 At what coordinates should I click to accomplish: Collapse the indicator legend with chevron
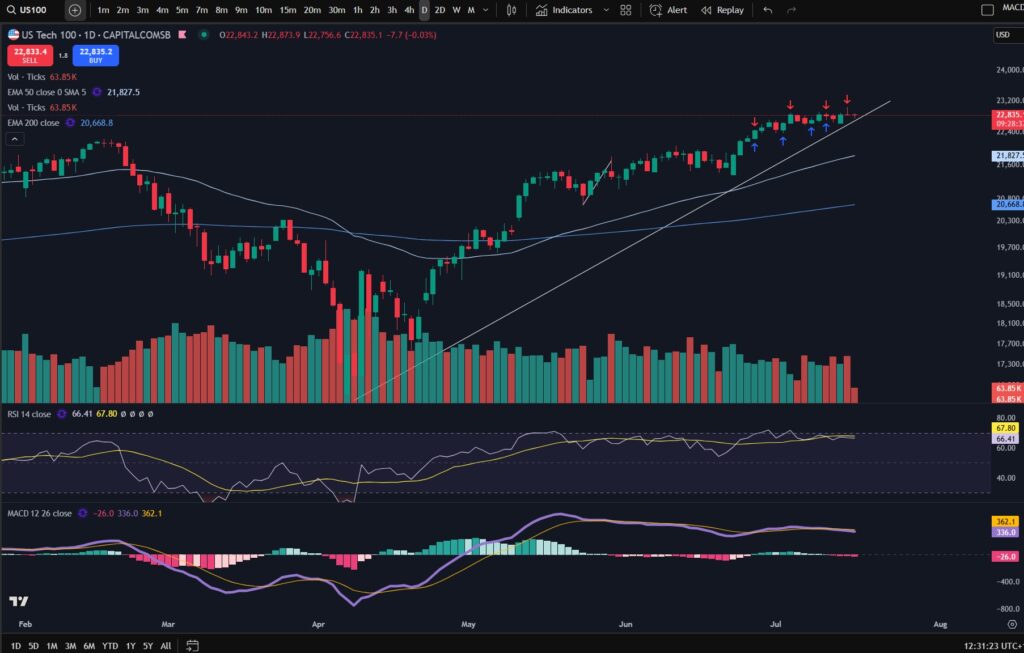(14, 139)
